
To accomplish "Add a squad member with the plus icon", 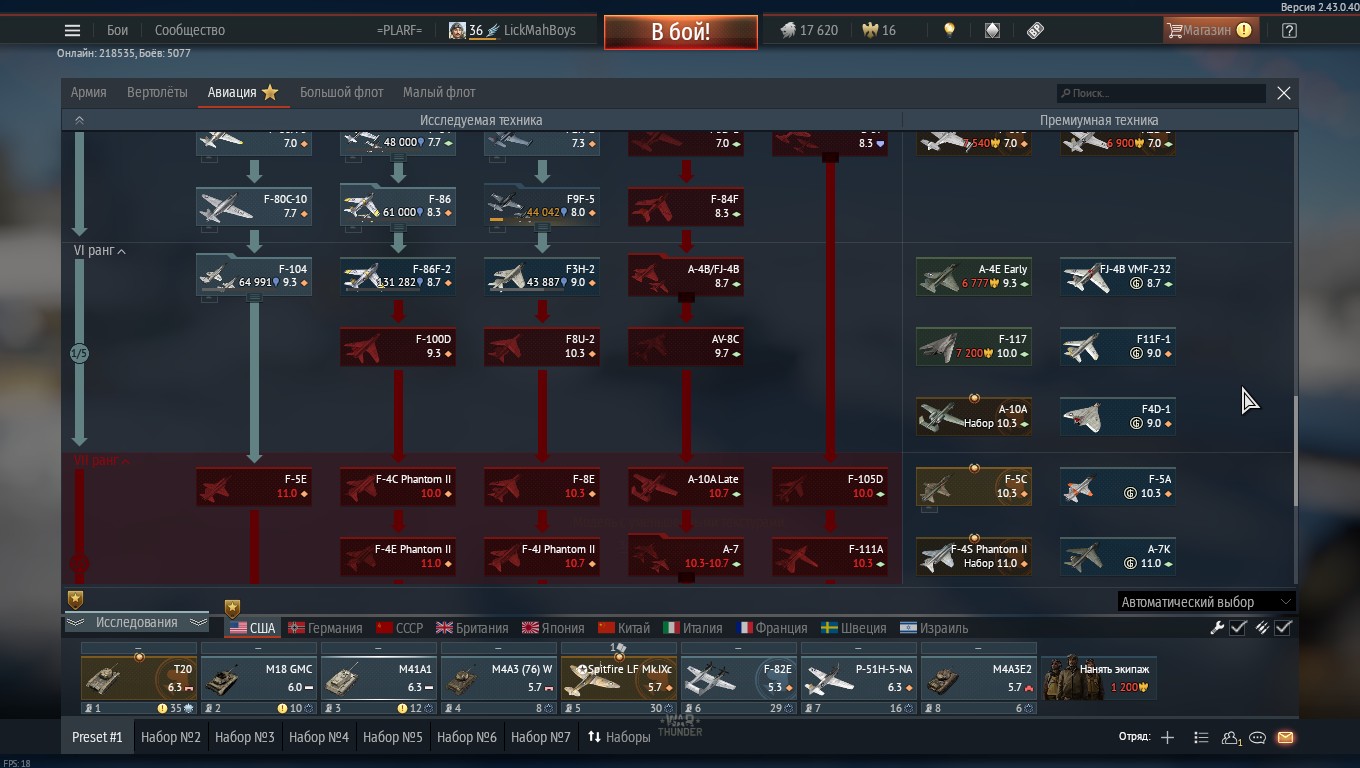I will pyautogui.click(x=1167, y=737).
